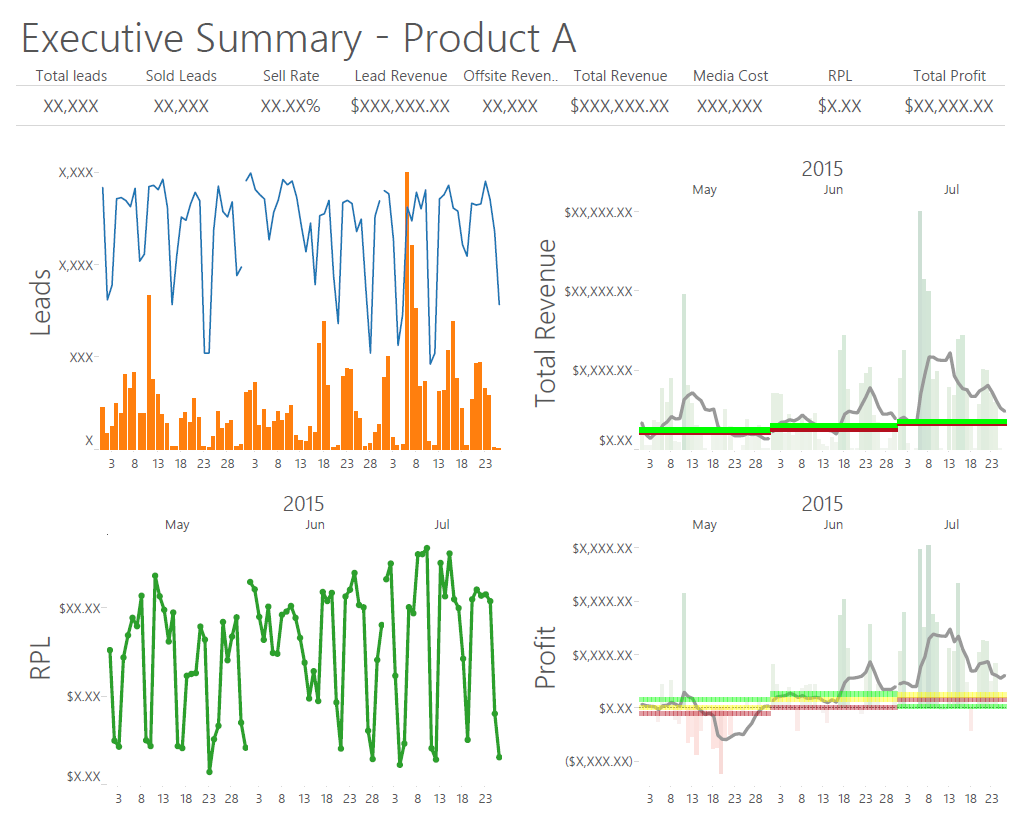The width and height of the screenshot is (1025, 836).
Task: Select the Media Cost column header
Action: click(730, 76)
